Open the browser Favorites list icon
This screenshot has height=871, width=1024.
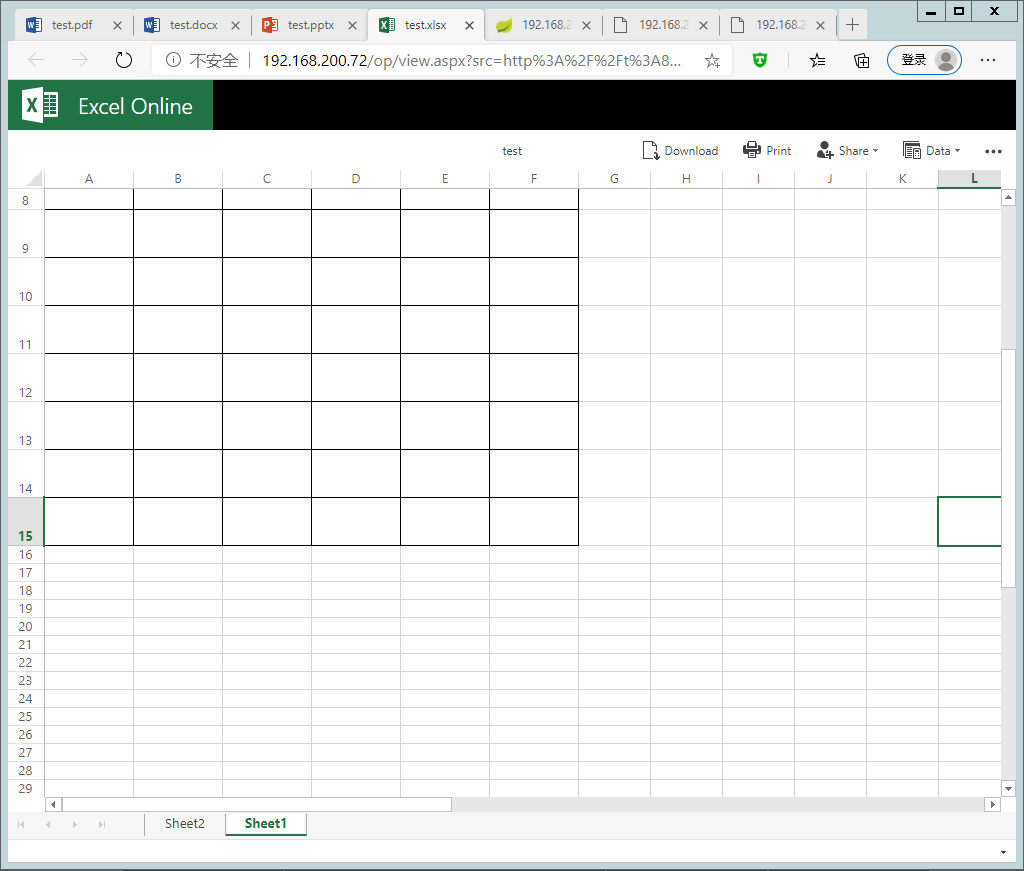coord(817,61)
